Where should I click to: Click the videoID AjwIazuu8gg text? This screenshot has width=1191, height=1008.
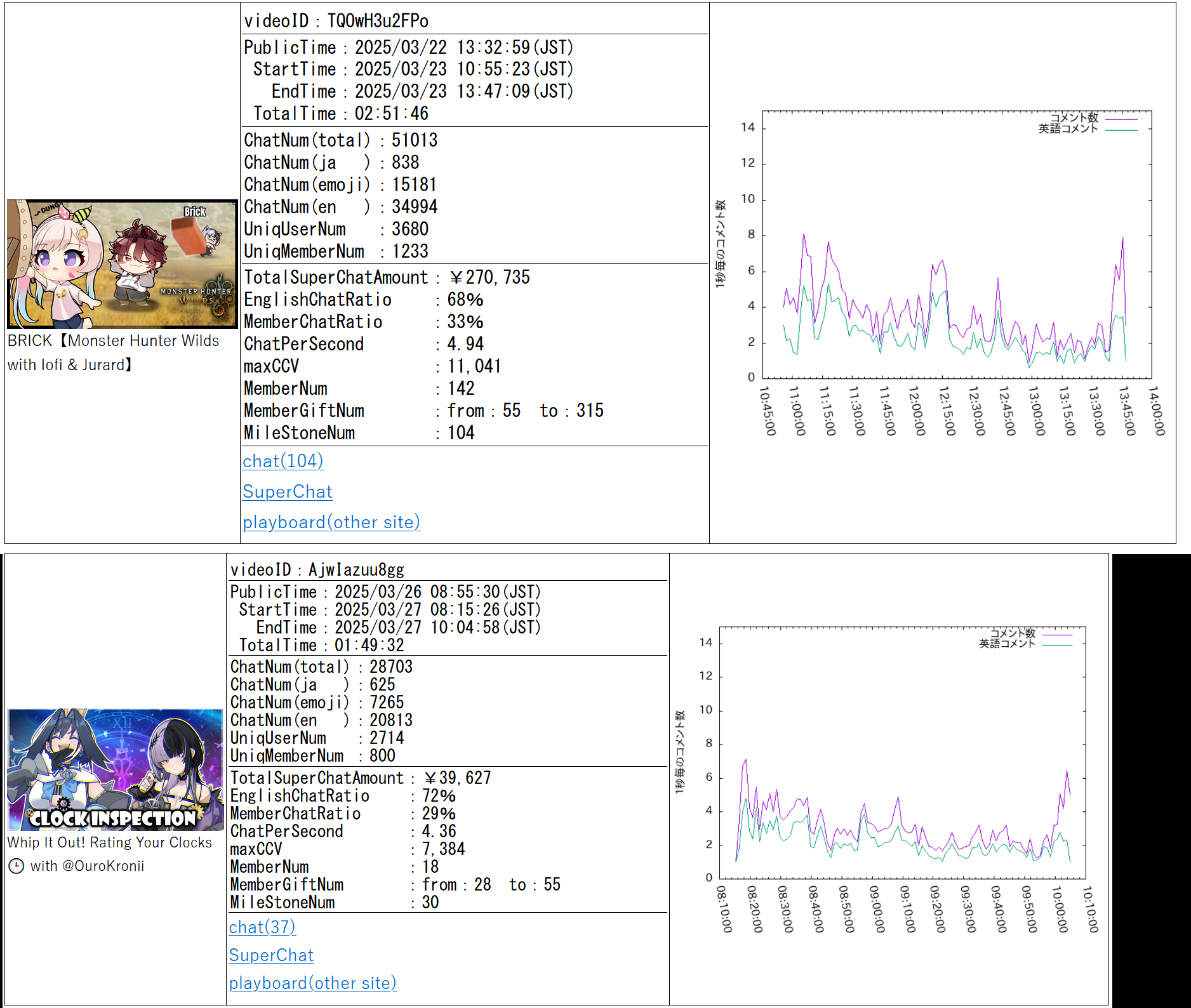pyautogui.click(x=317, y=570)
